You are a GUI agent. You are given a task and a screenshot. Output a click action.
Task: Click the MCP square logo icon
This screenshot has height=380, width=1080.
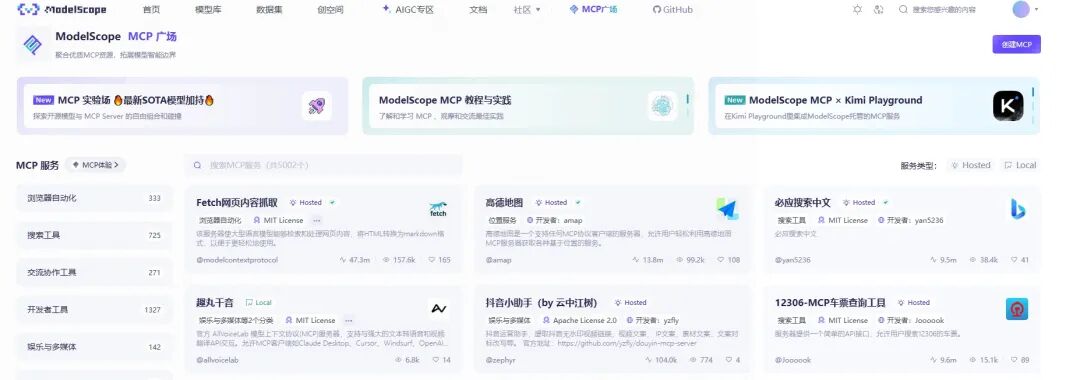click(32, 45)
